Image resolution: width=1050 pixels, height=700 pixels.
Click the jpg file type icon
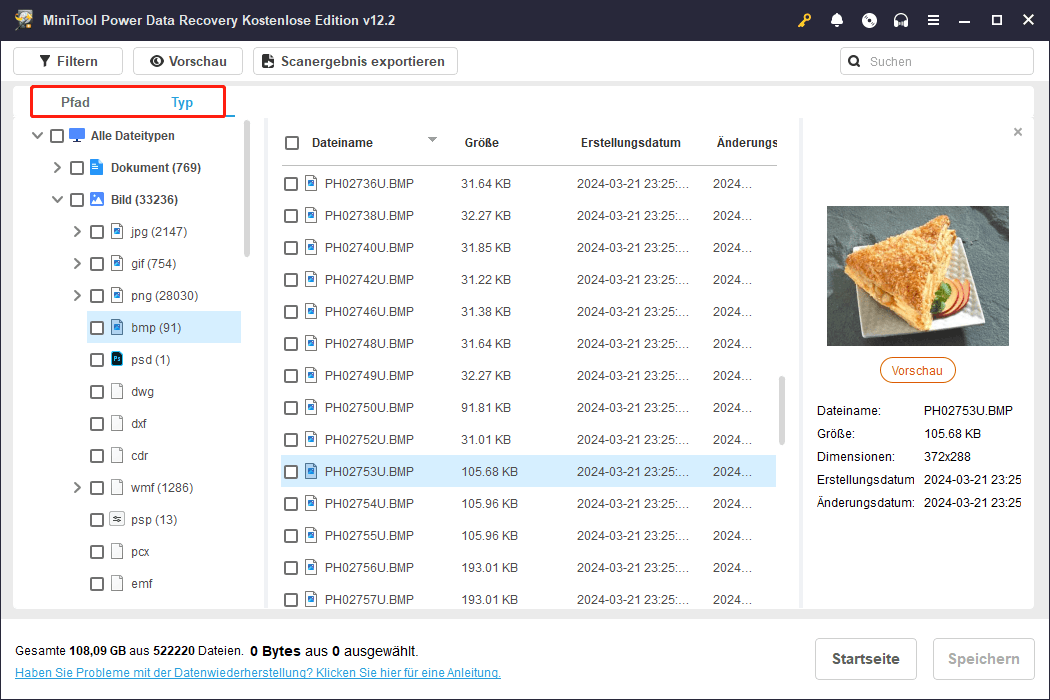(117, 232)
